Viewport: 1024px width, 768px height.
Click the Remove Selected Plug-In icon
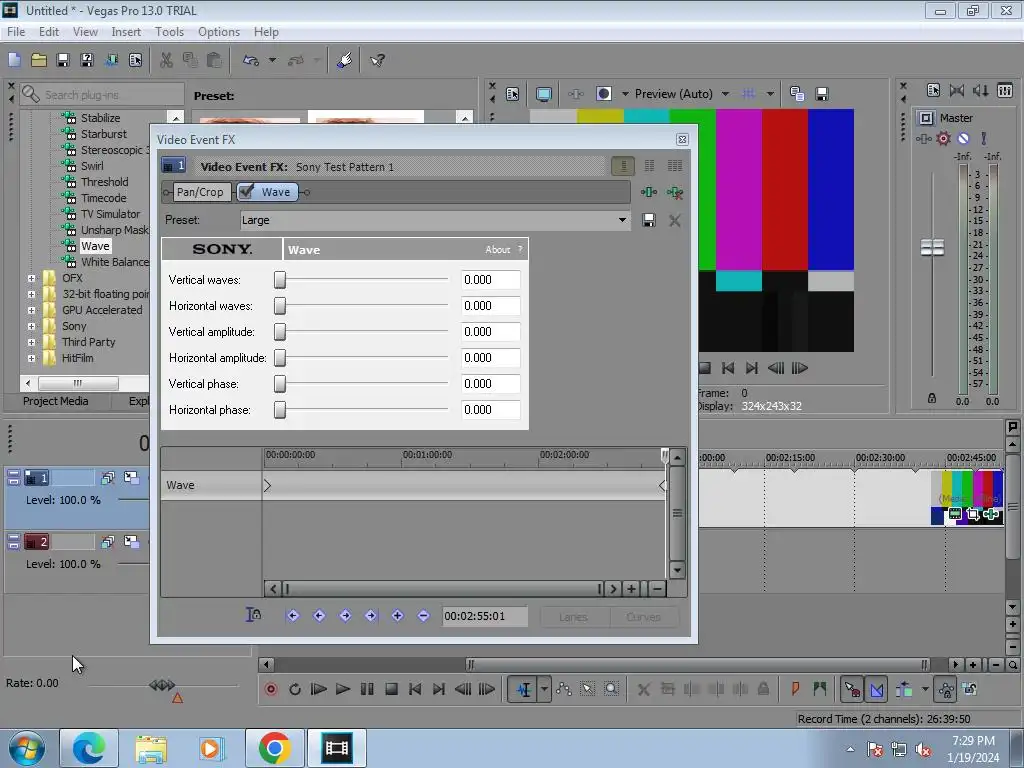[x=675, y=192]
